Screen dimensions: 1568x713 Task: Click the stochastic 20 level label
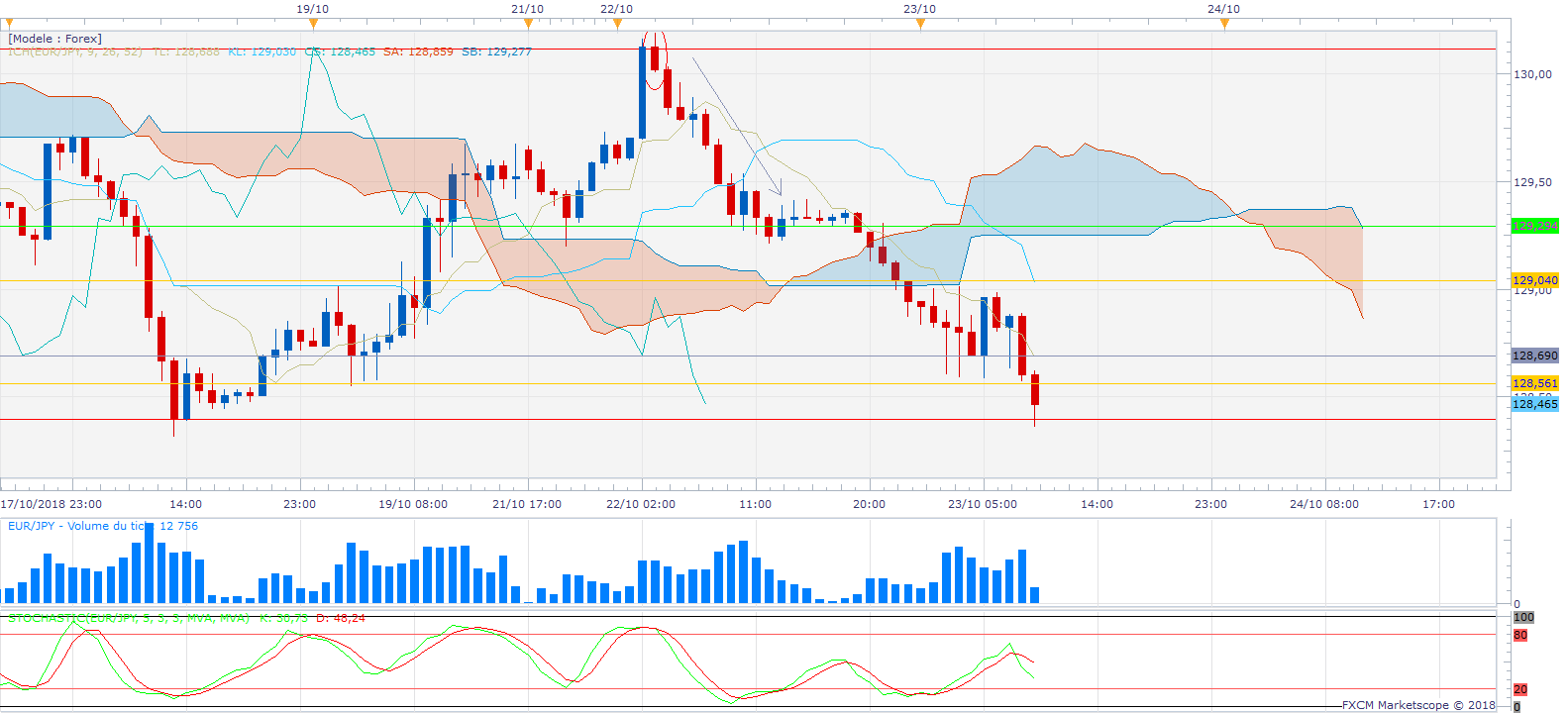coord(1520,689)
